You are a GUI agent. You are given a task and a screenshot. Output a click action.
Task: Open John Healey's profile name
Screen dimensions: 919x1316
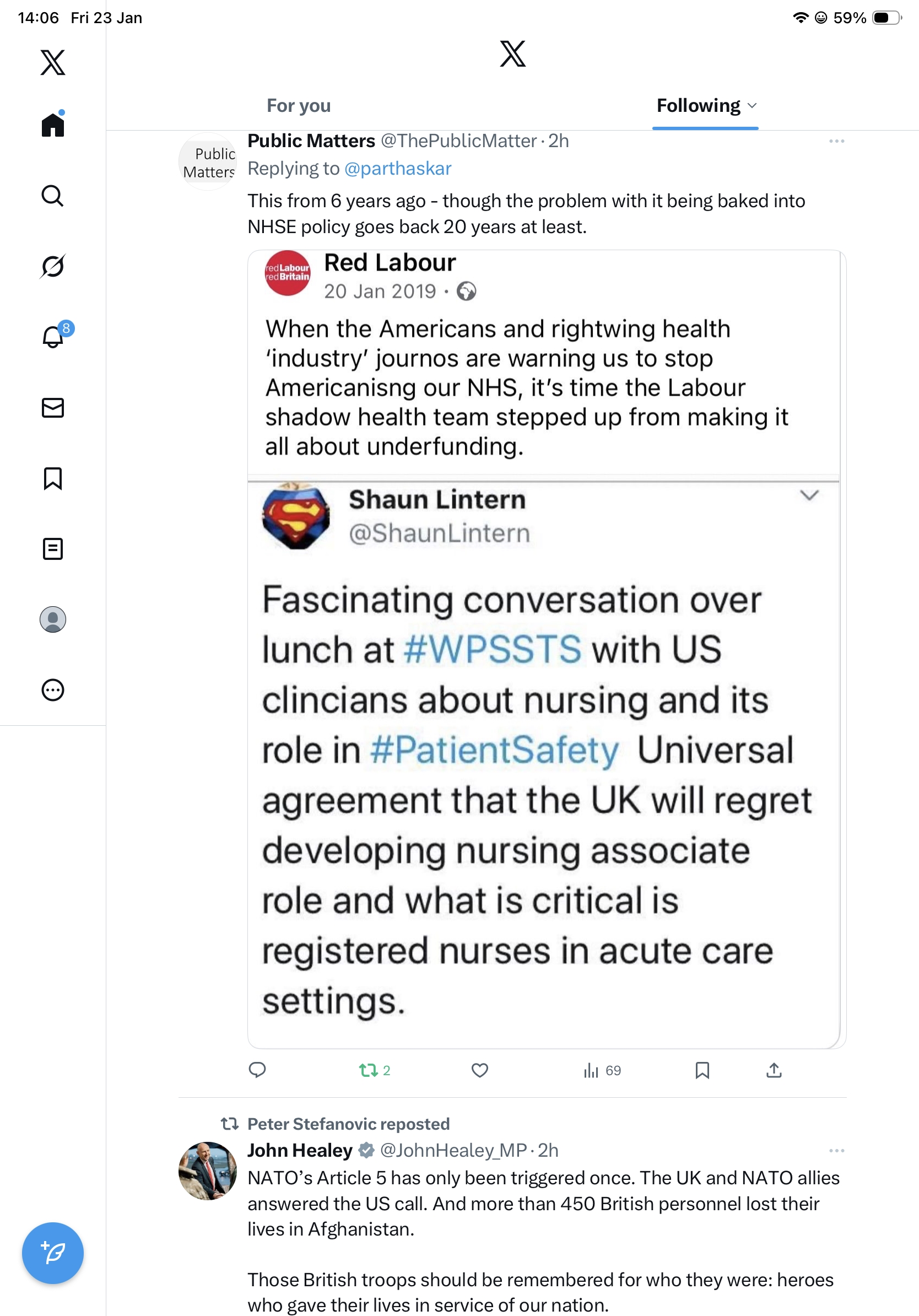[x=300, y=1150]
